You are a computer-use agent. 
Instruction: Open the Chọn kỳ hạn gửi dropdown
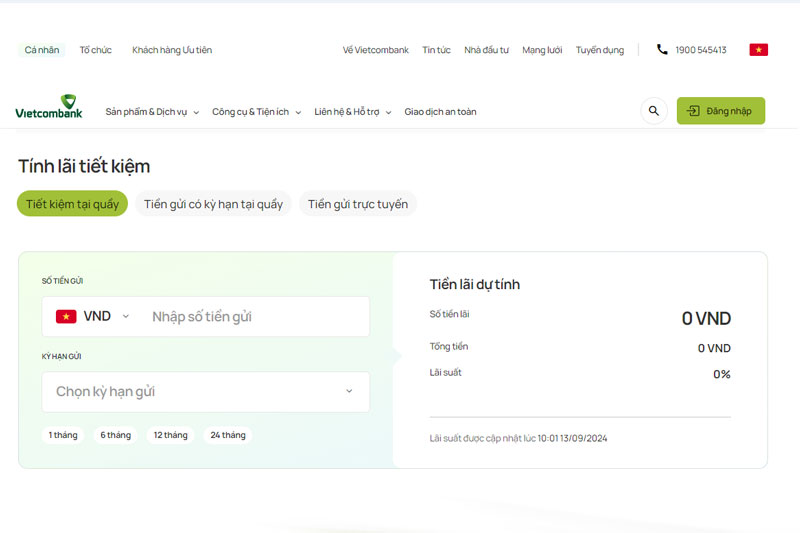click(x=206, y=392)
